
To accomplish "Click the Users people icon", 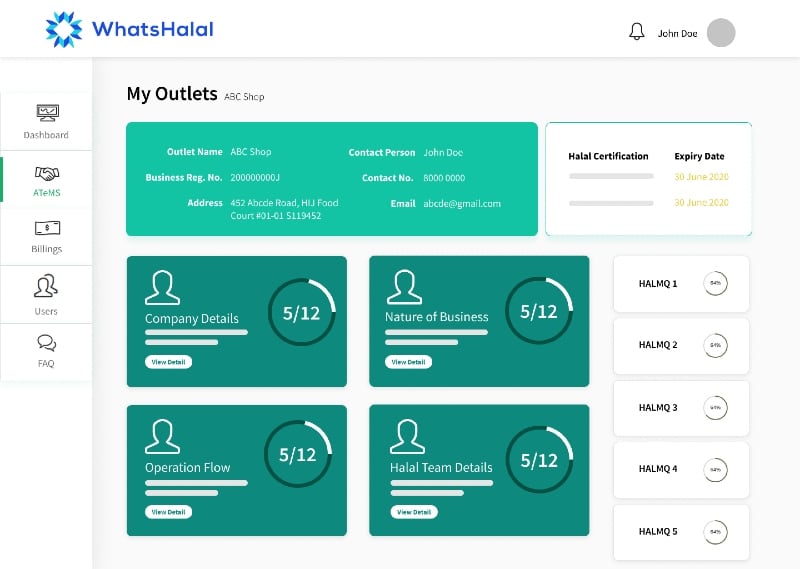I will 46,286.
